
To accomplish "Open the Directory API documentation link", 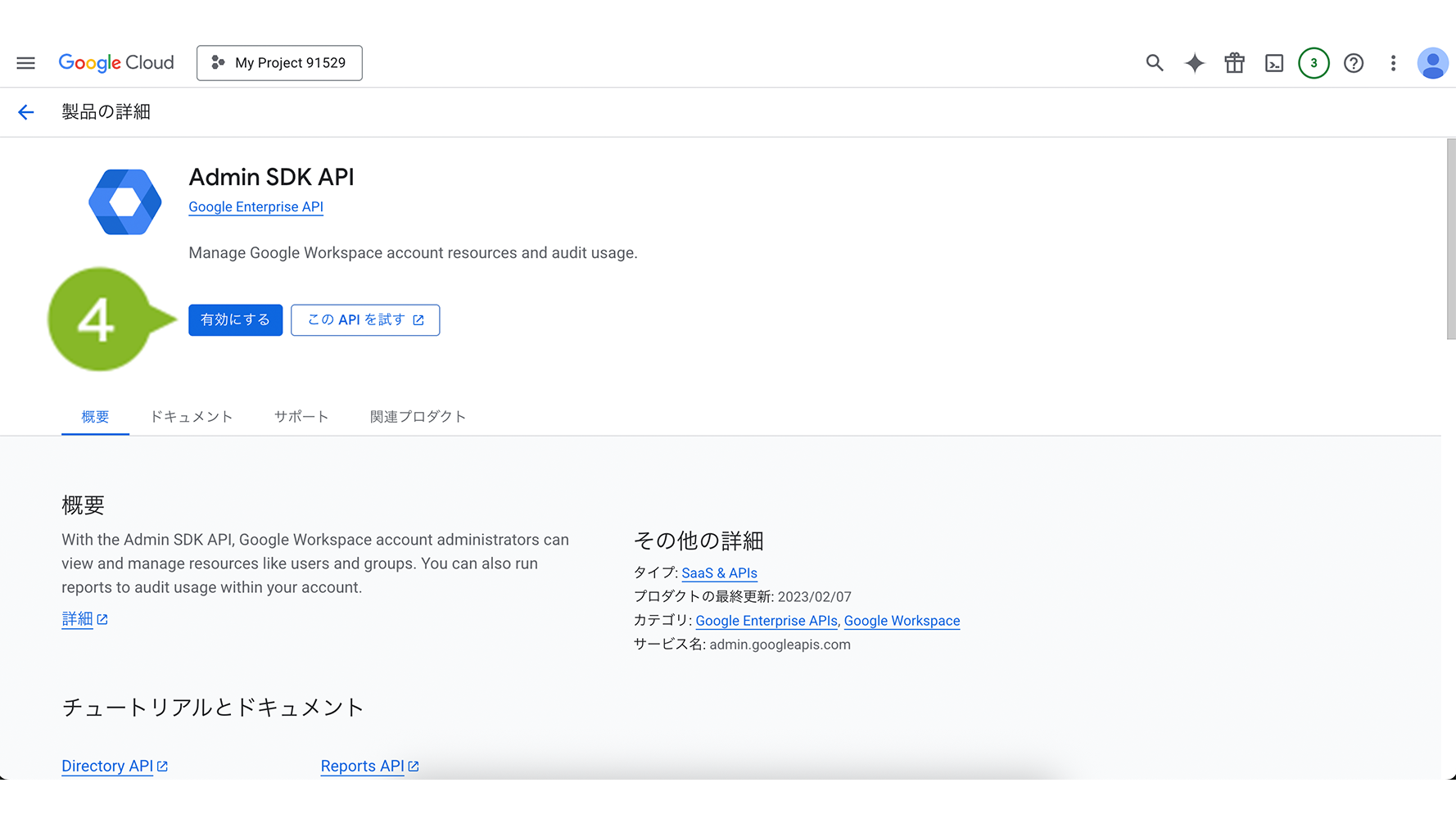I will tap(107, 766).
